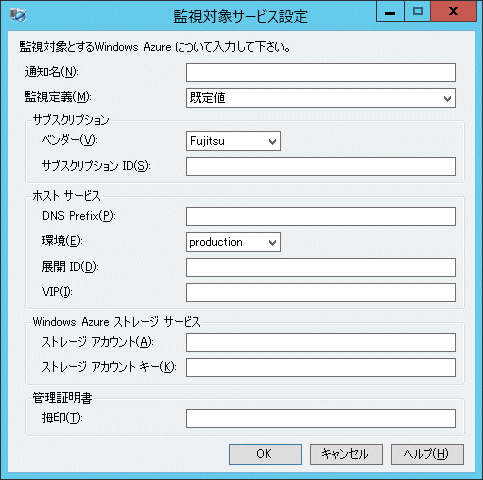The width and height of the screenshot is (483, 480).
Task: Click the キャンセル button
Action: point(346,454)
